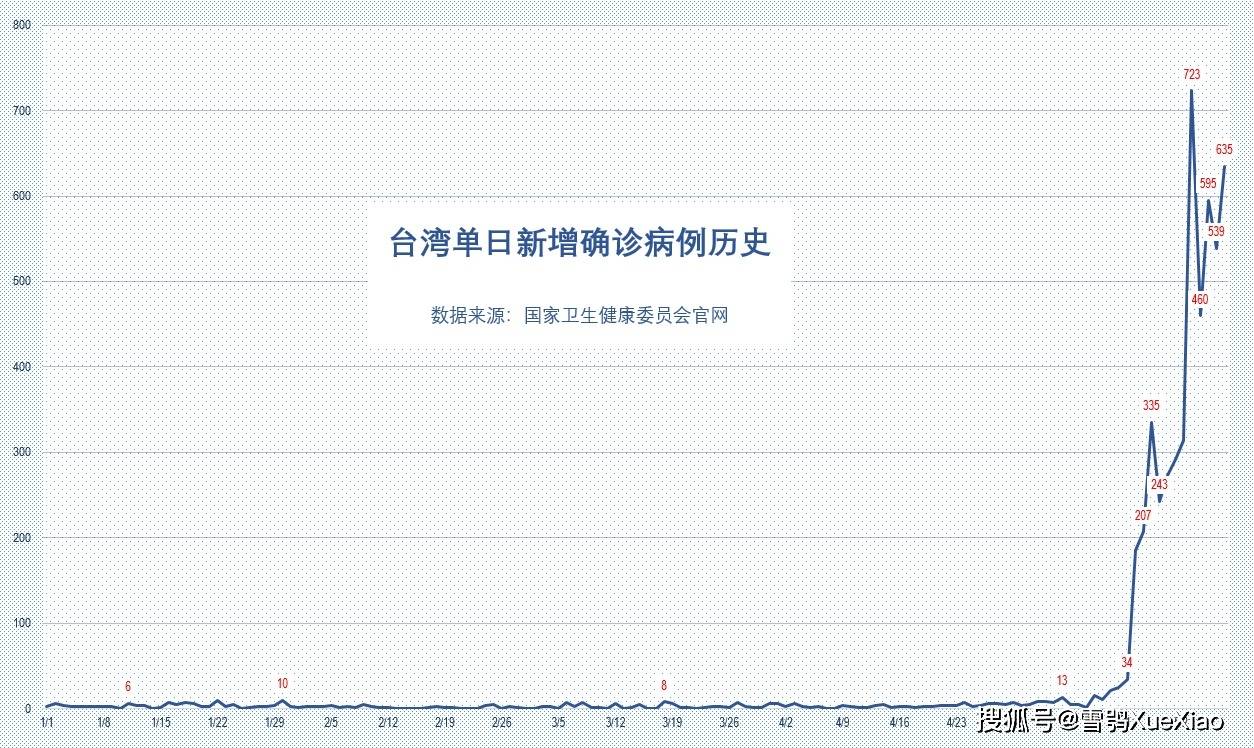
Task: Click the 723 peak data label
Action: pos(1191,75)
